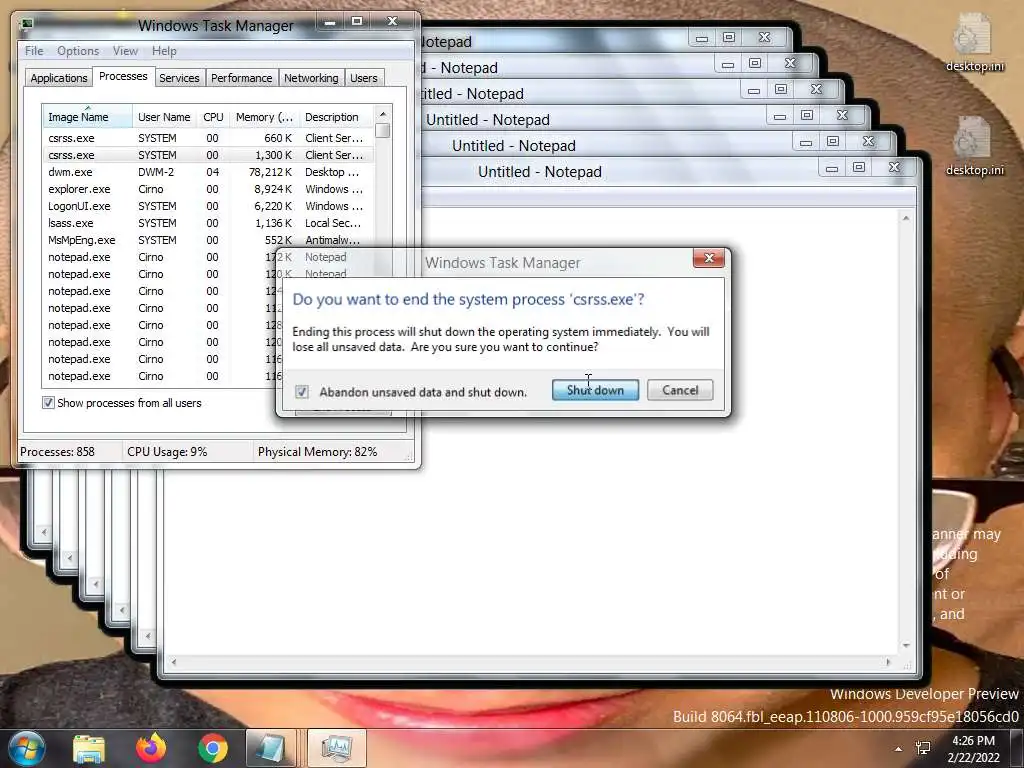Cancel the end process dialog

680,390
